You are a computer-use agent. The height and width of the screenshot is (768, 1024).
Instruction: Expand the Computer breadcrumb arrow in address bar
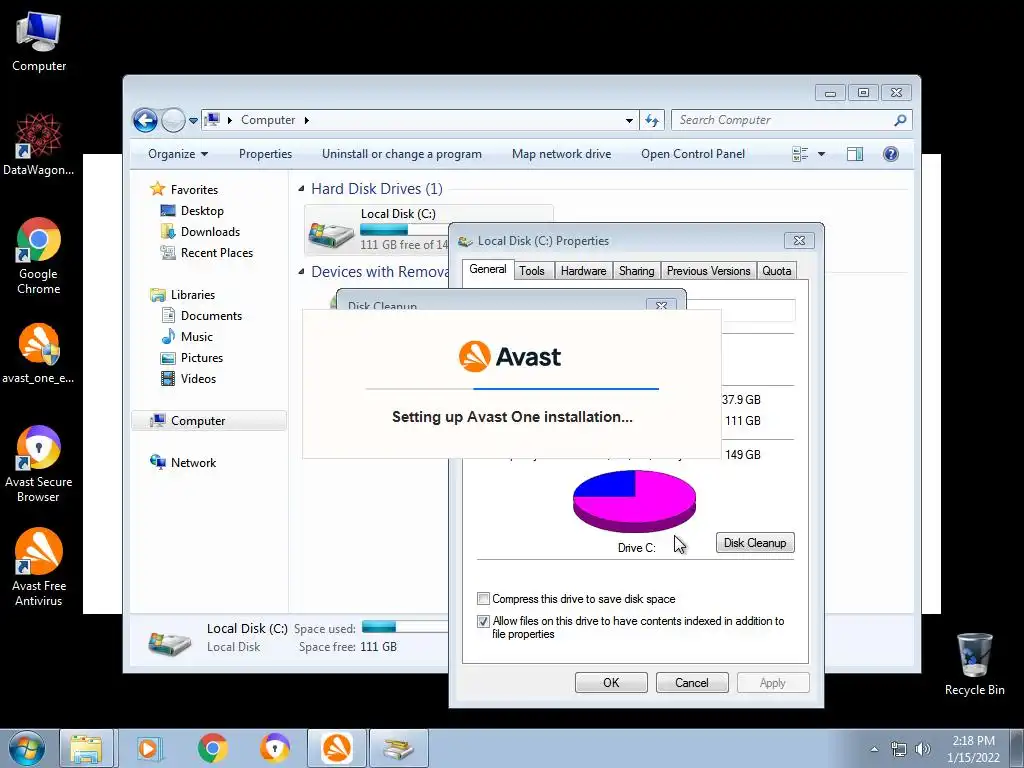(x=306, y=120)
